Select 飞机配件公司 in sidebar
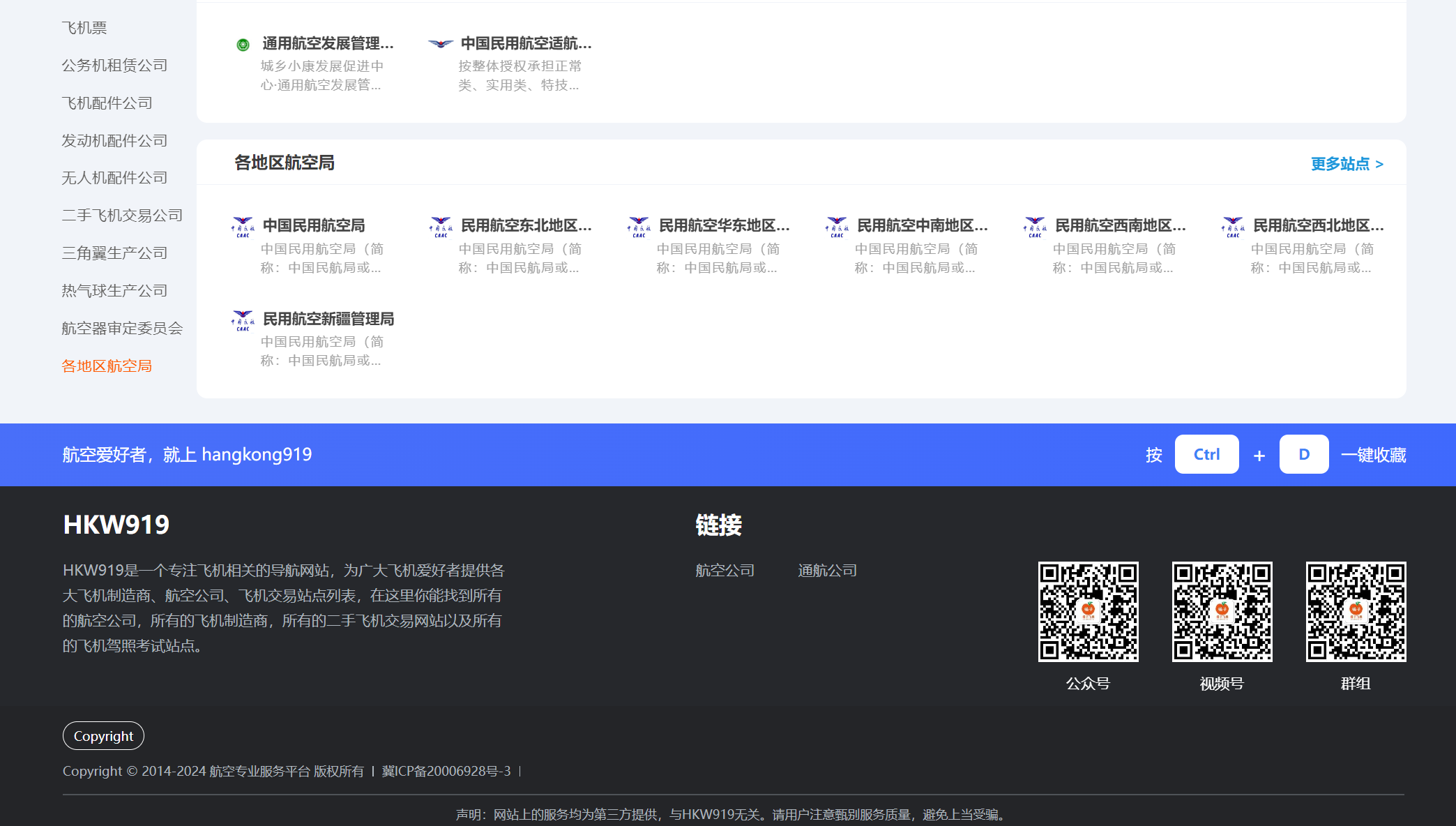 click(x=107, y=103)
